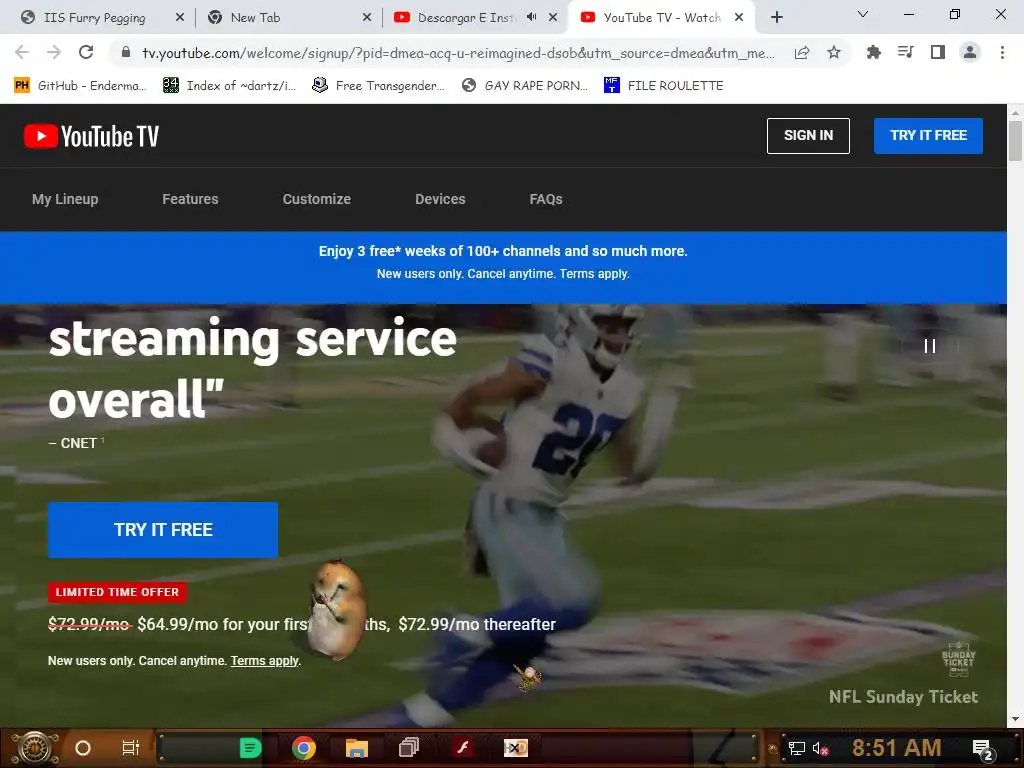Open the Features menu item
Viewport: 1024px width, 768px height.
pos(190,199)
